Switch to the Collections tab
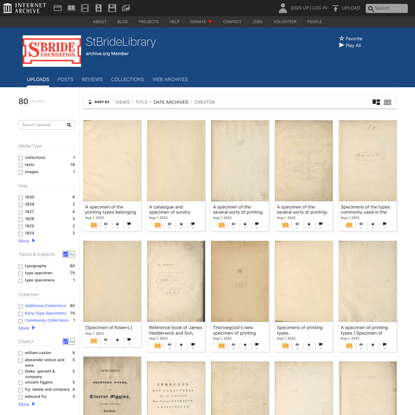 click(127, 79)
